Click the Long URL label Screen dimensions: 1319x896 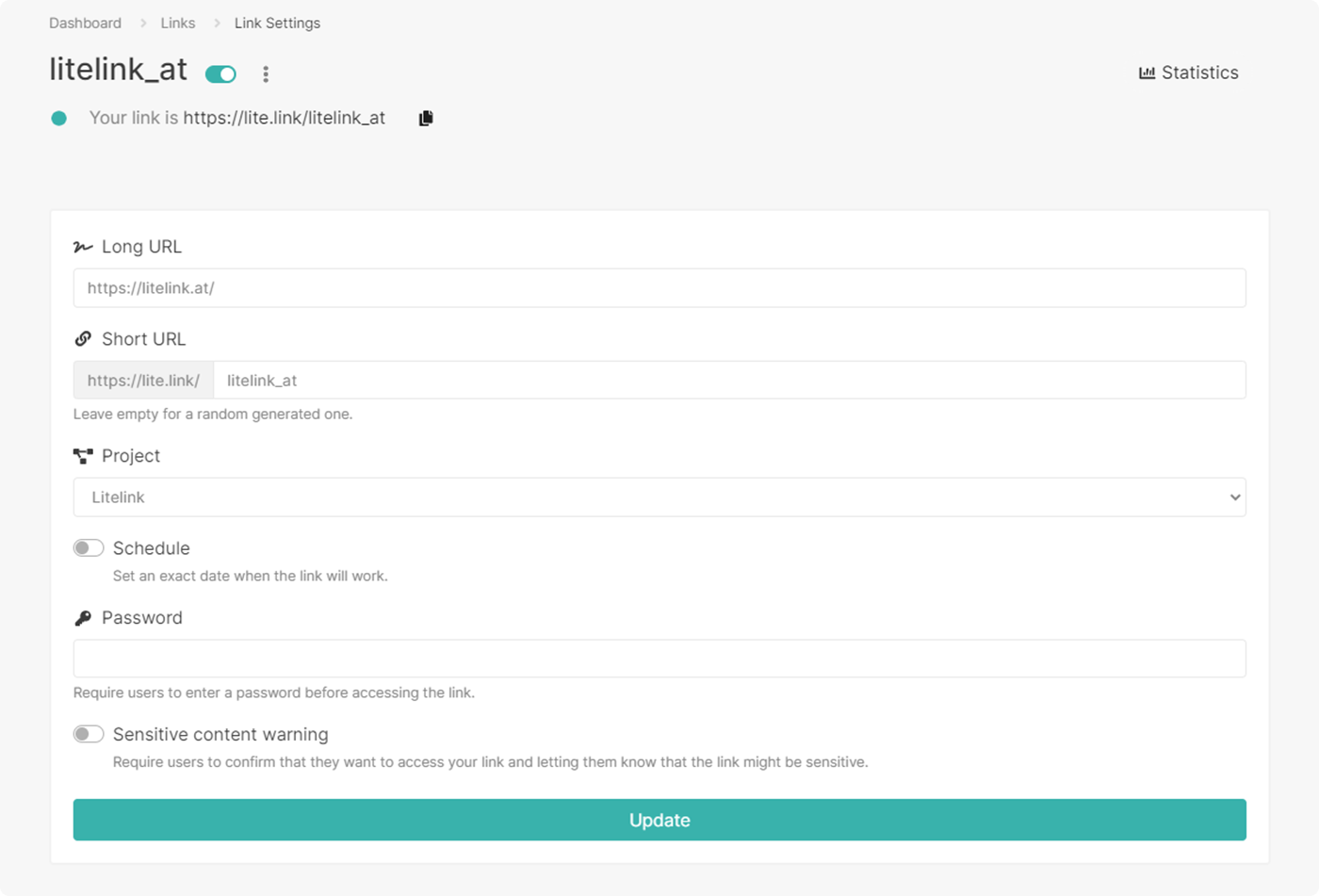141,247
